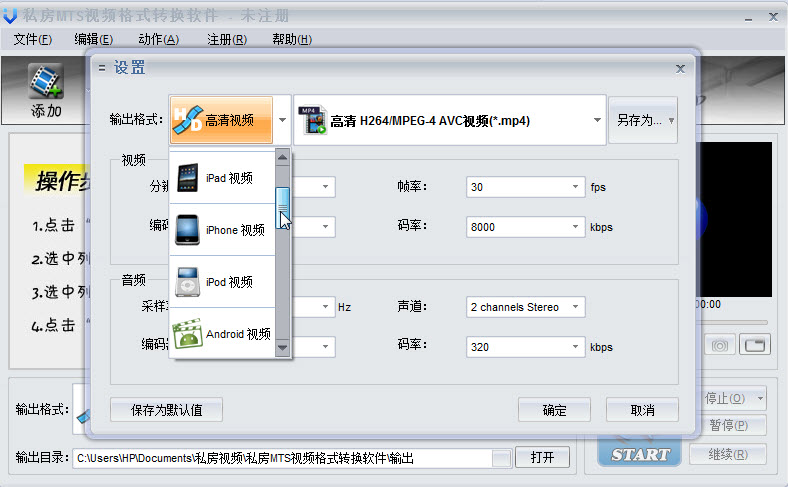Click the HD video category button
Screen dimensions: 788x487
[221, 120]
